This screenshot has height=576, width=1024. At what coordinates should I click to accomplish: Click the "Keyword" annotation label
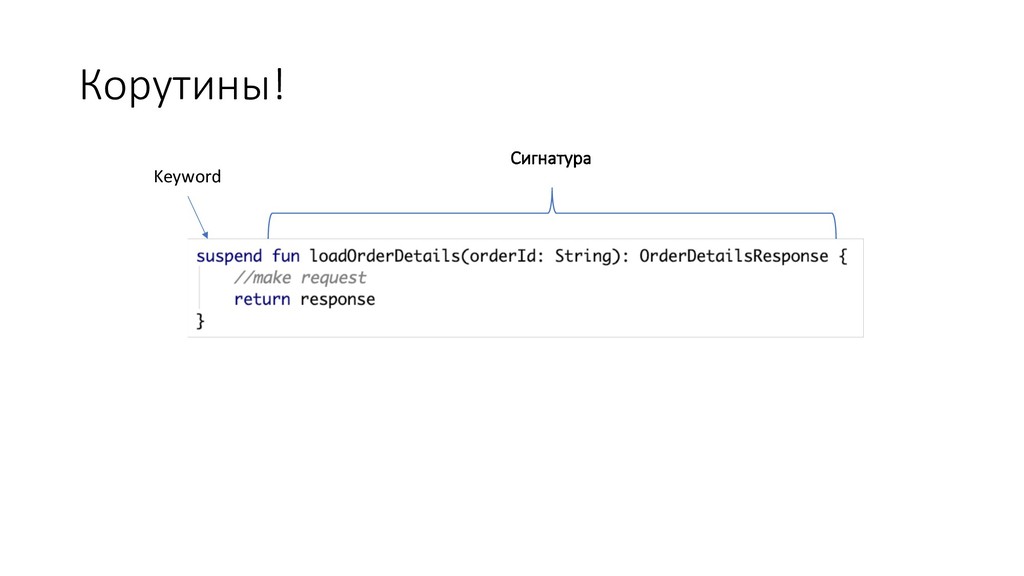coord(187,177)
